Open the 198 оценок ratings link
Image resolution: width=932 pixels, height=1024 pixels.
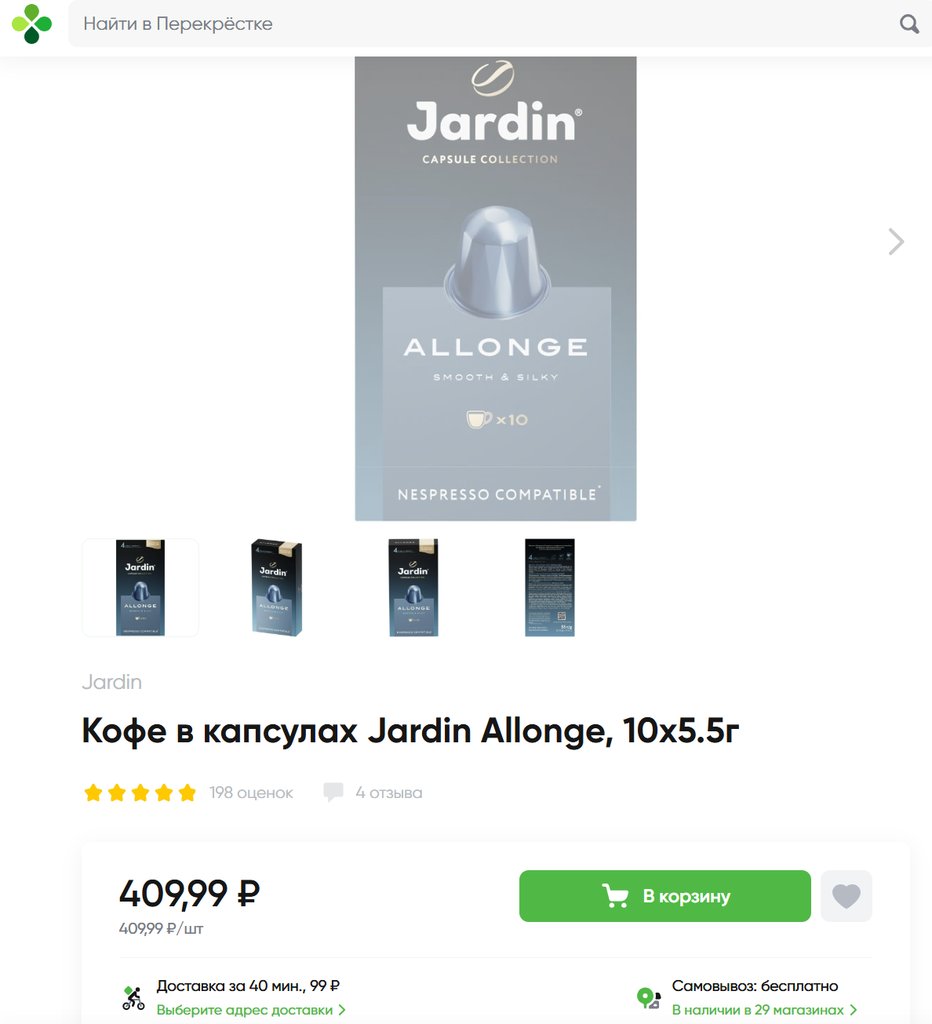tap(251, 793)
